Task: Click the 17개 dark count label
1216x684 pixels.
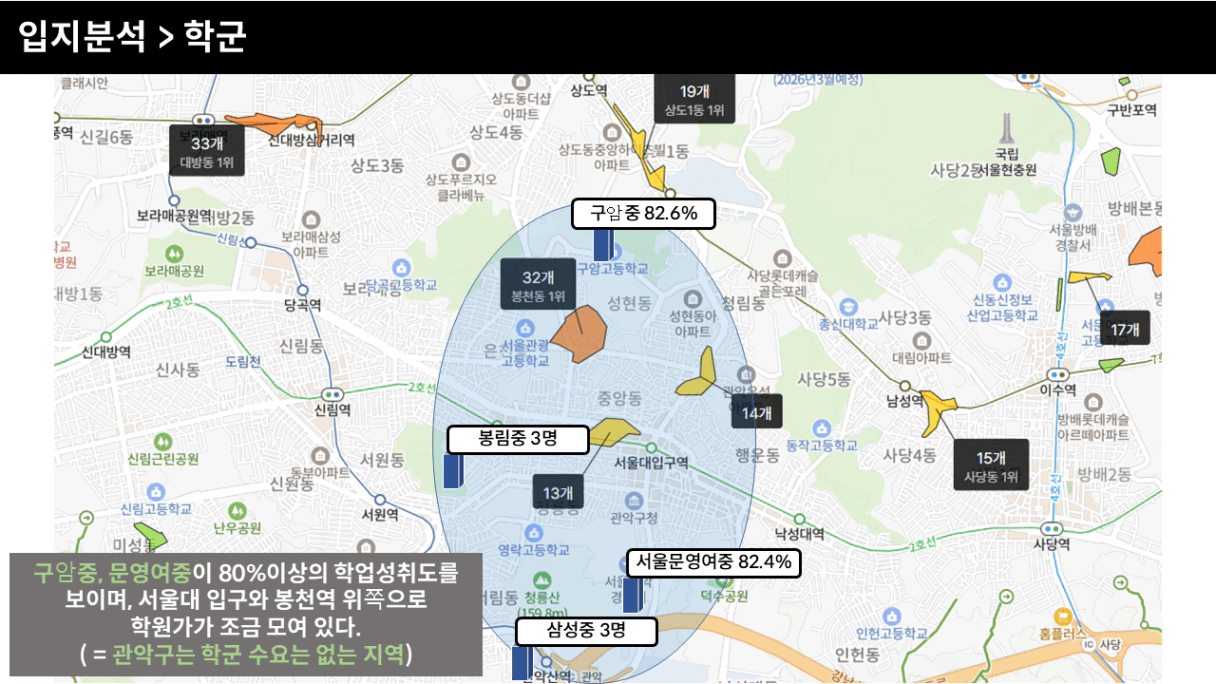Action: pyautogui.click(x=1125, y=328)
